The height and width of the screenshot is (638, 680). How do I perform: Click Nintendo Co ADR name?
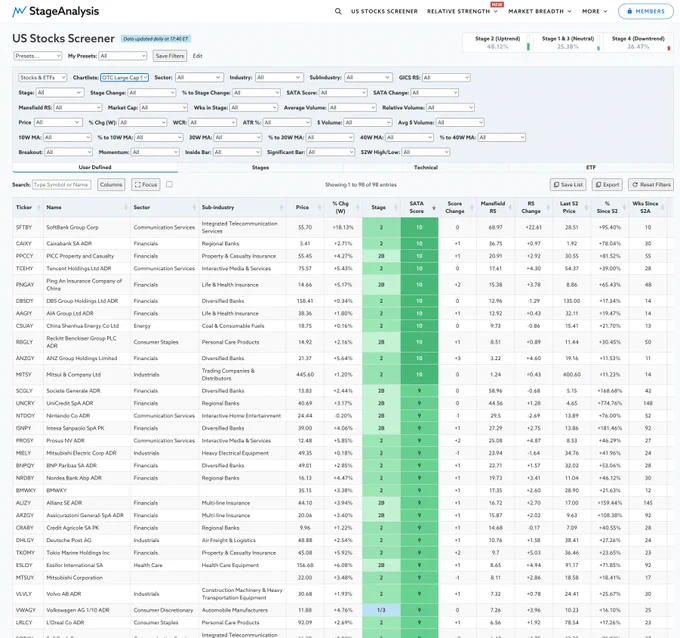68,416
